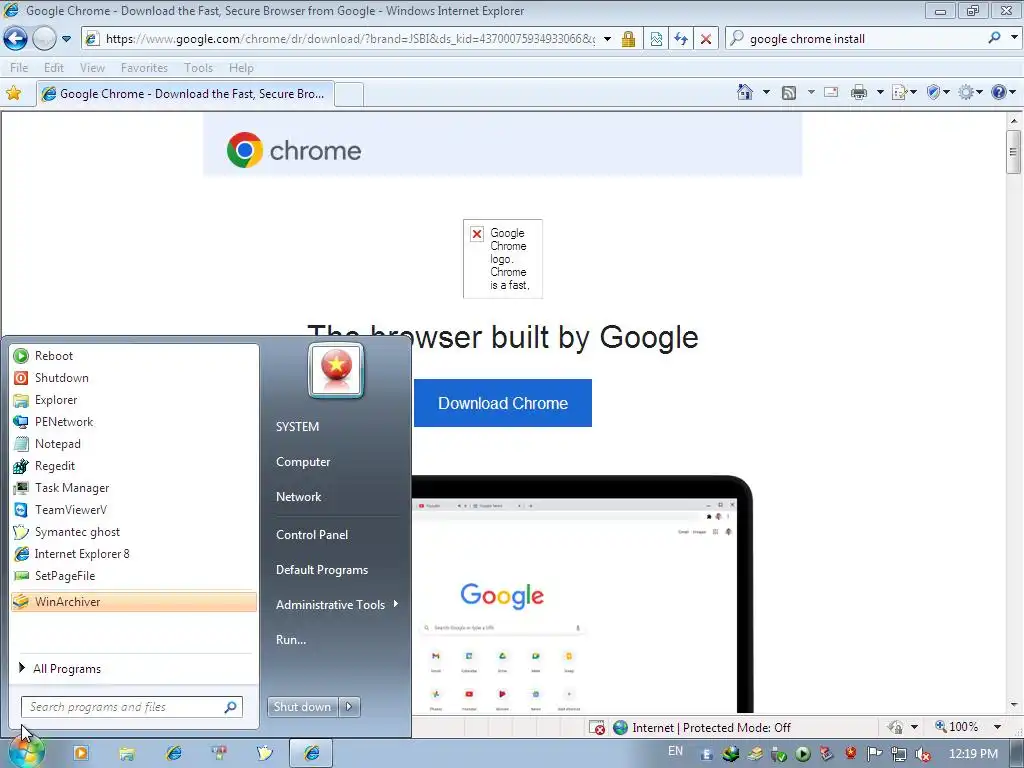1024x768 pixels.
Task: Click the Download Chrome button
Action: [503, 403]
